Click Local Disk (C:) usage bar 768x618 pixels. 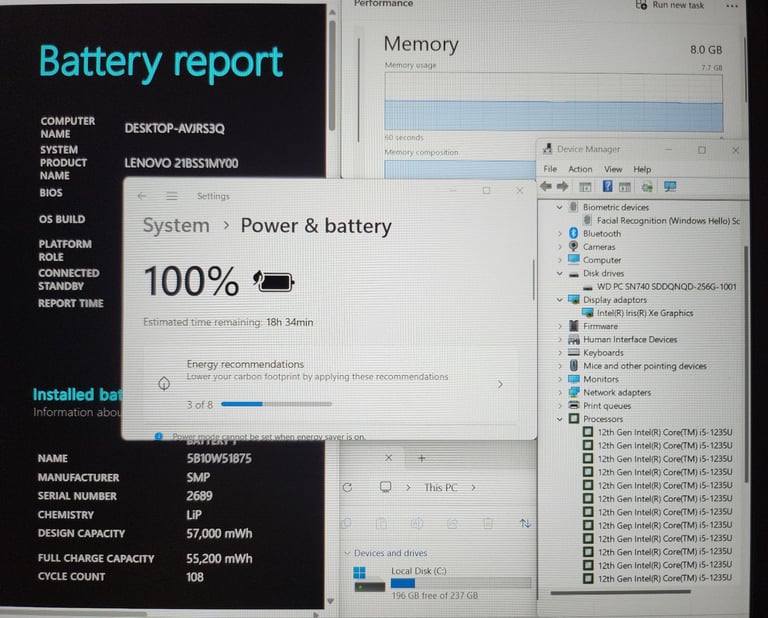(461, 583)
